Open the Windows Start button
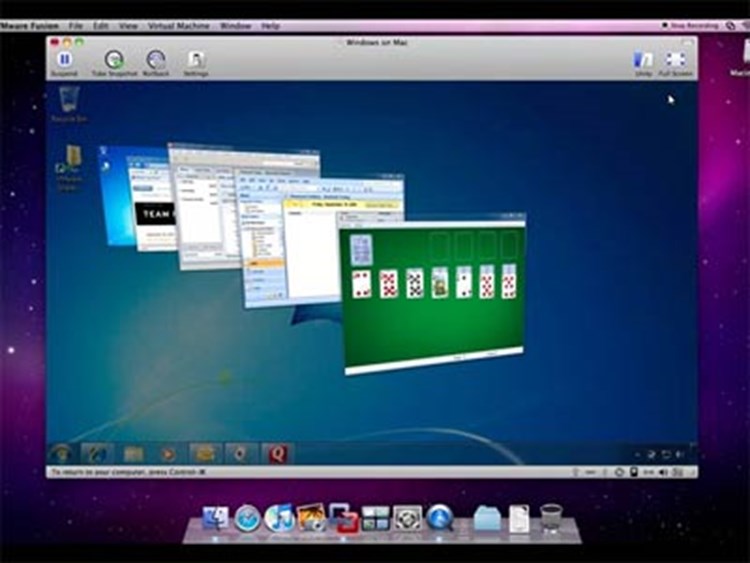Screen dimensions: 750x563 [62, 453]
